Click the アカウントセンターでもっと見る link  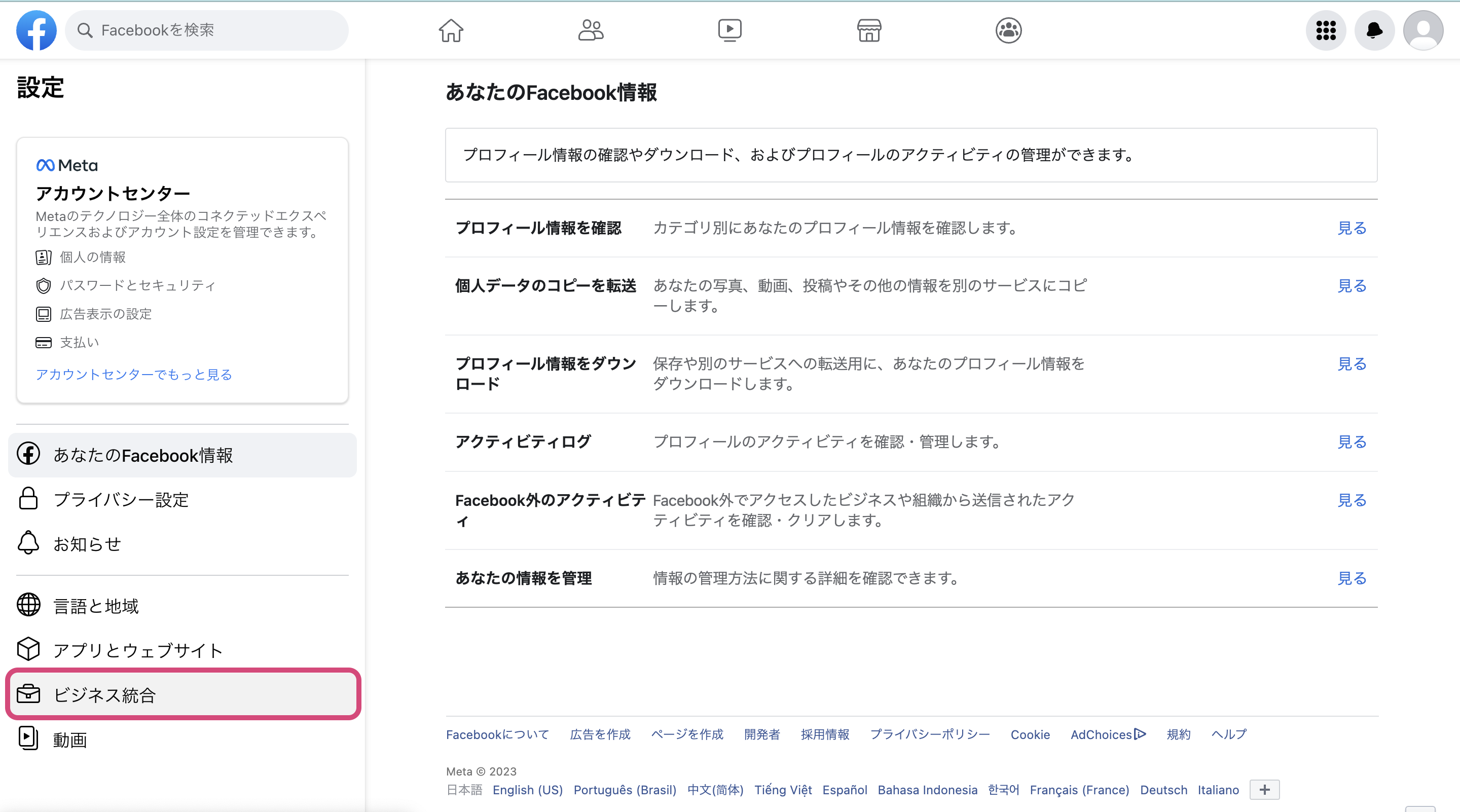134,375
